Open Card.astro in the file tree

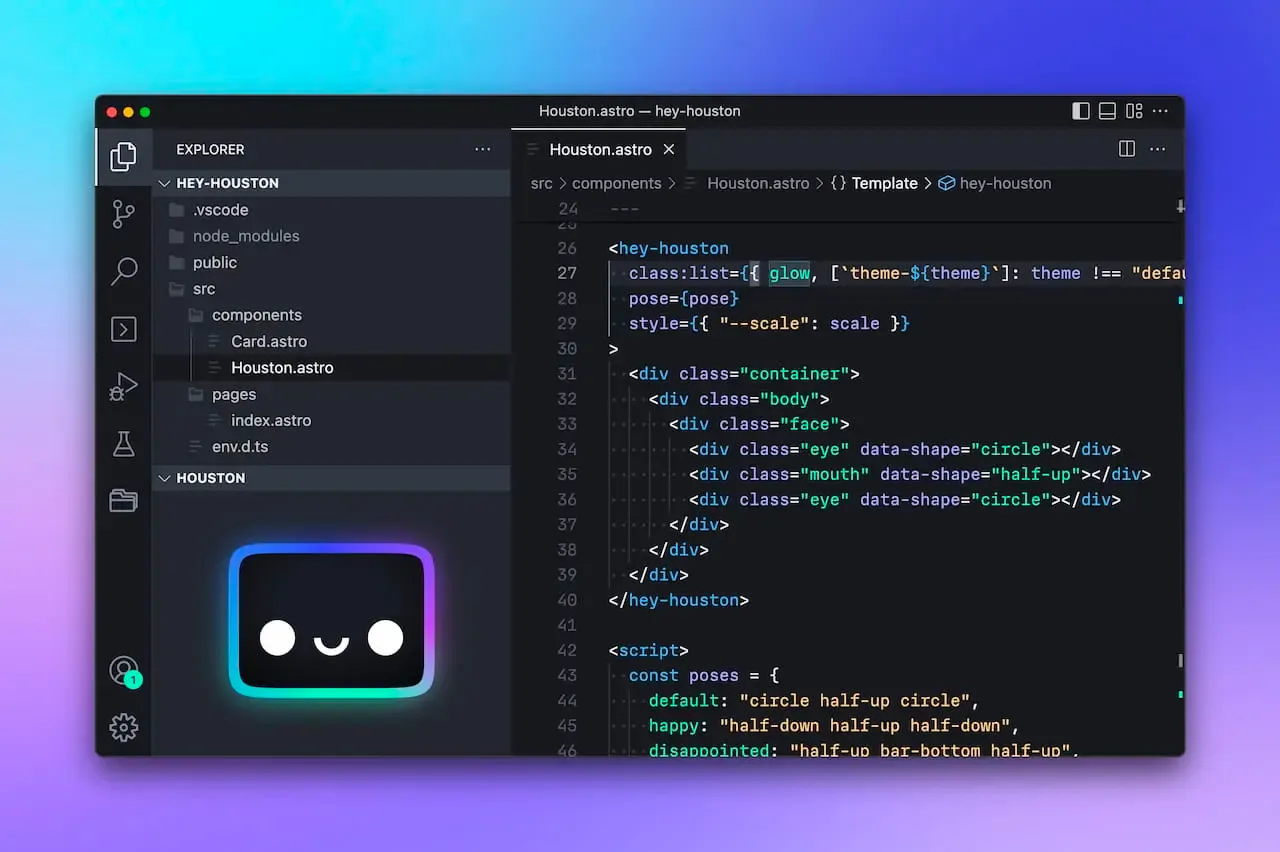click(268, 341)
